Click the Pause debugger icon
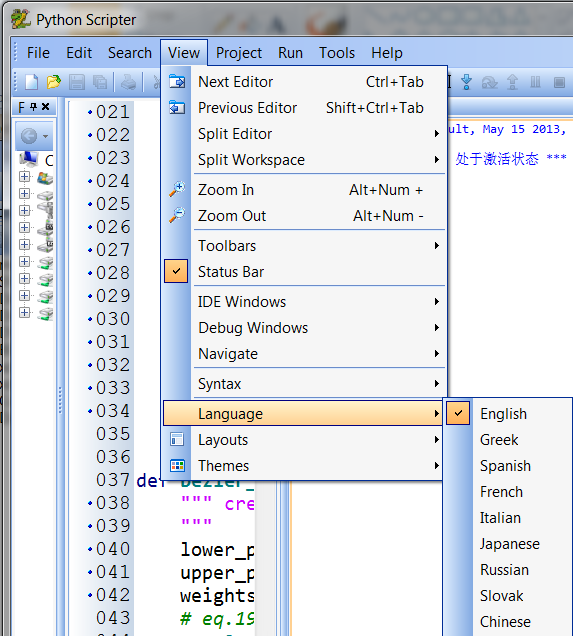 [x=535, y=82]
